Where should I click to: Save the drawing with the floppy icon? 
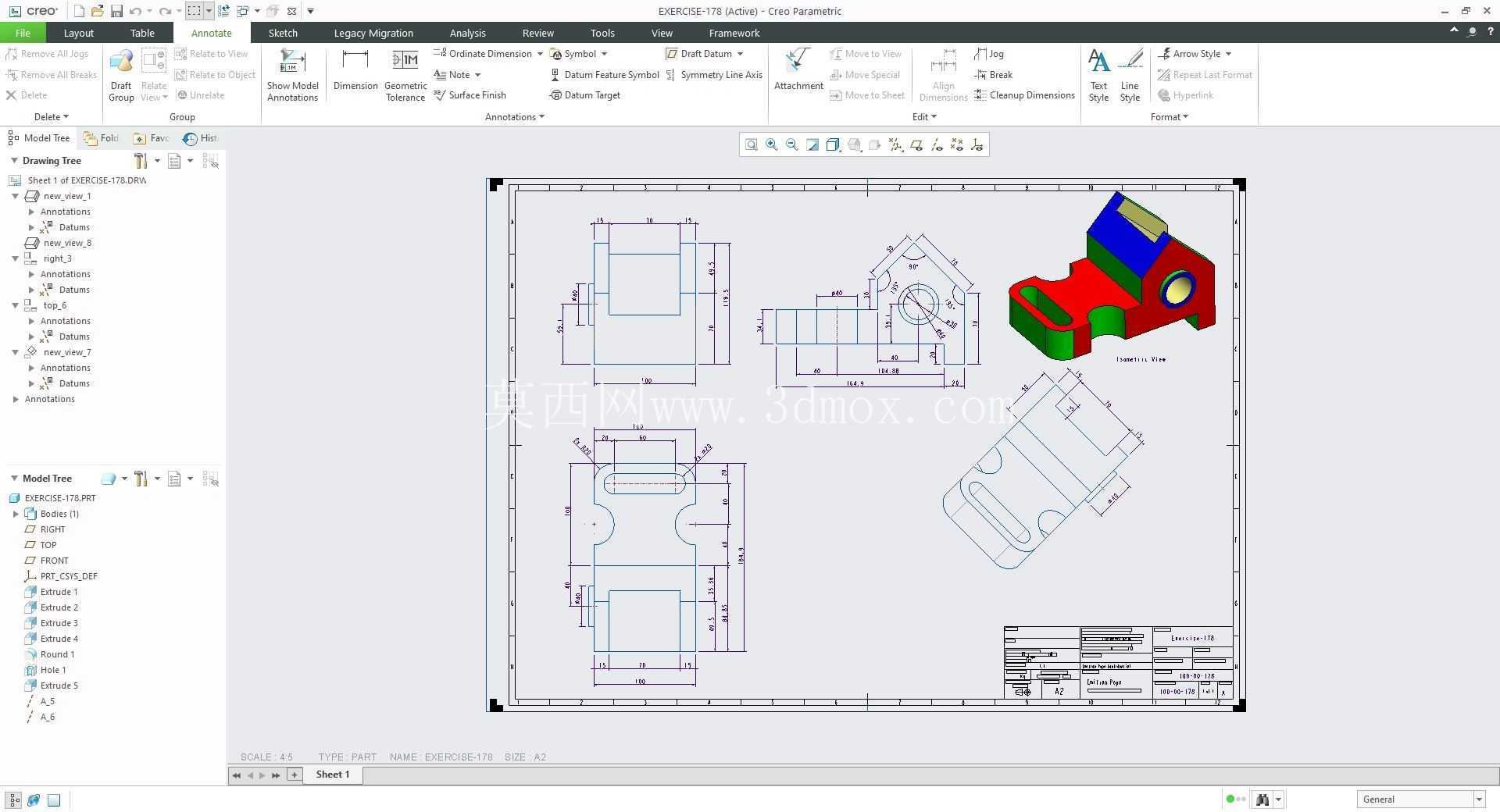(x=116, y=11)
